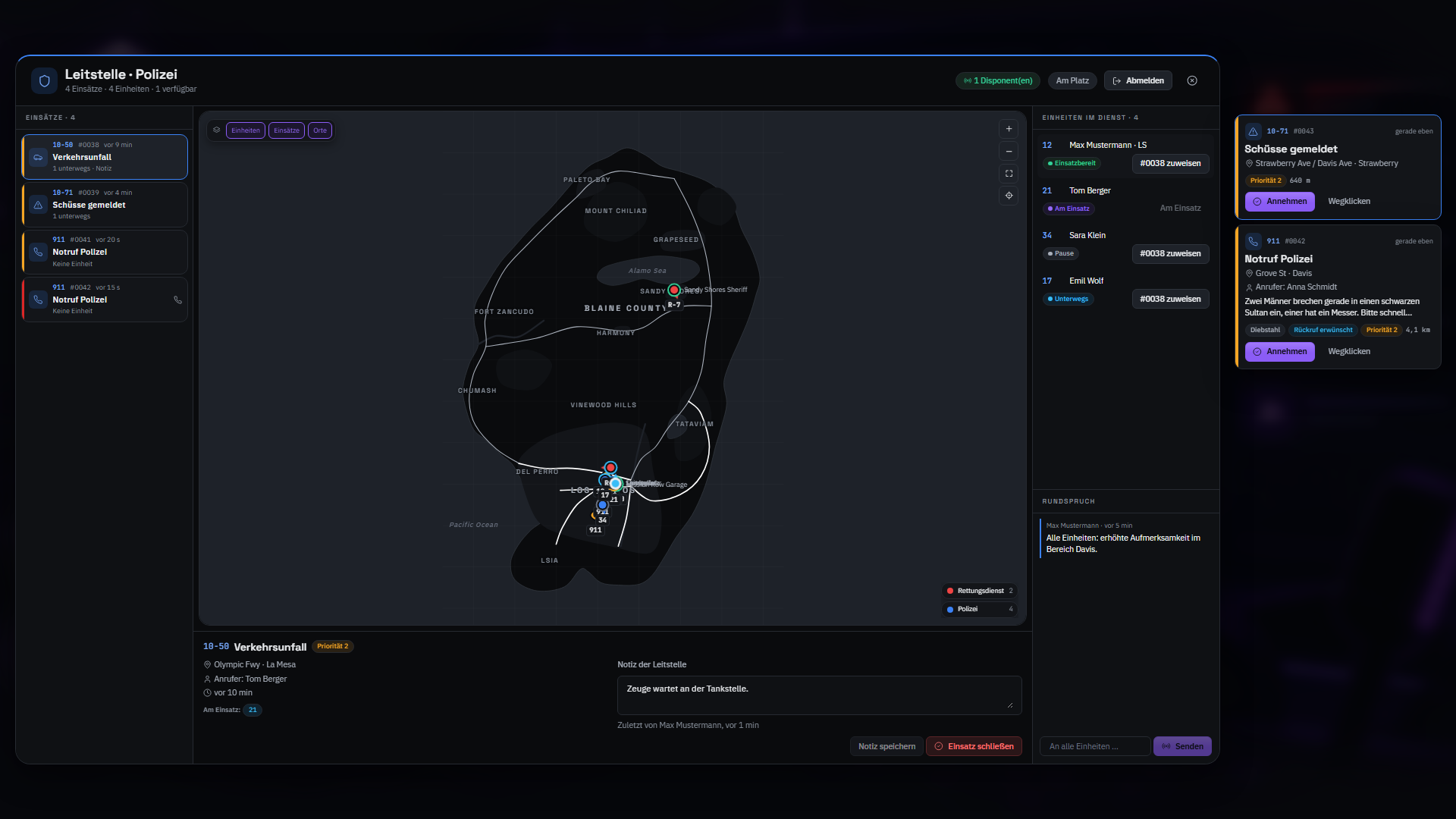Center the map with the crosshair button

(1009, 196)
